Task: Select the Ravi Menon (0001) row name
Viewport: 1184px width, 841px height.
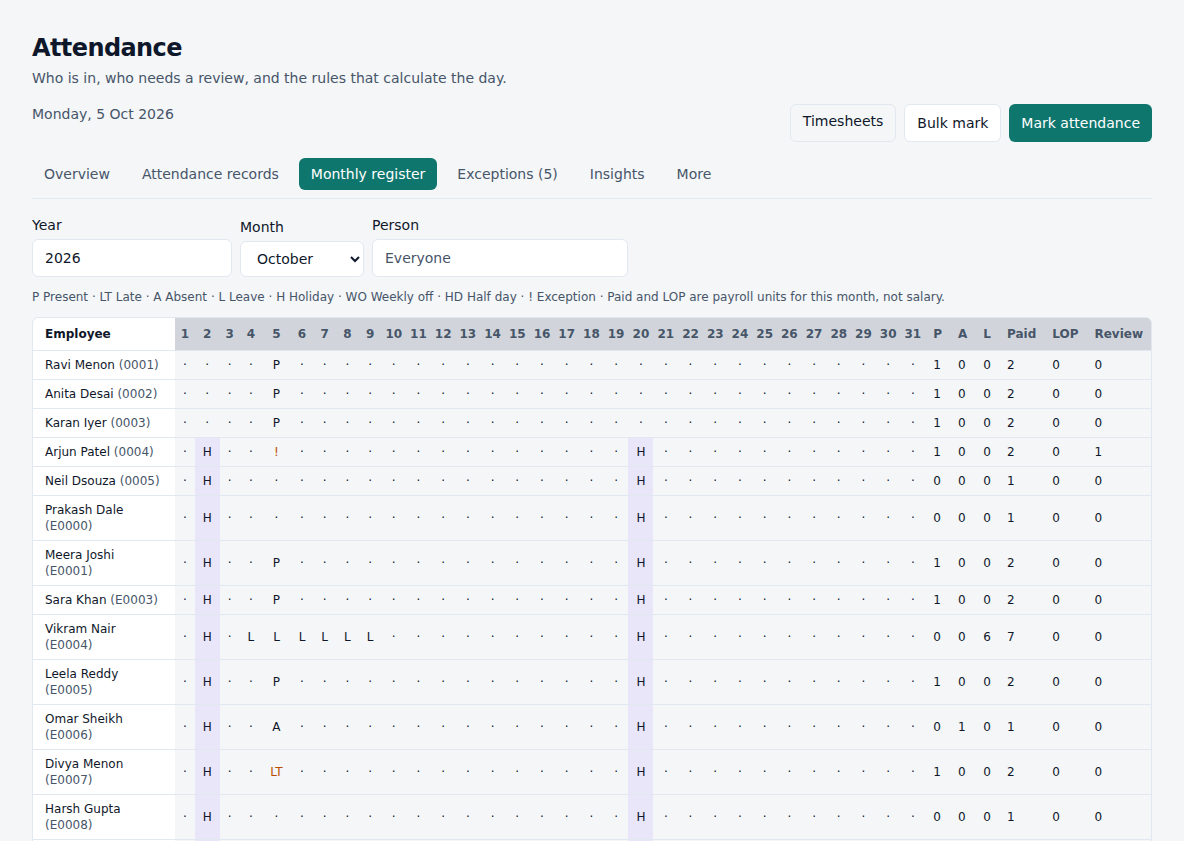Action: point(102,365)
